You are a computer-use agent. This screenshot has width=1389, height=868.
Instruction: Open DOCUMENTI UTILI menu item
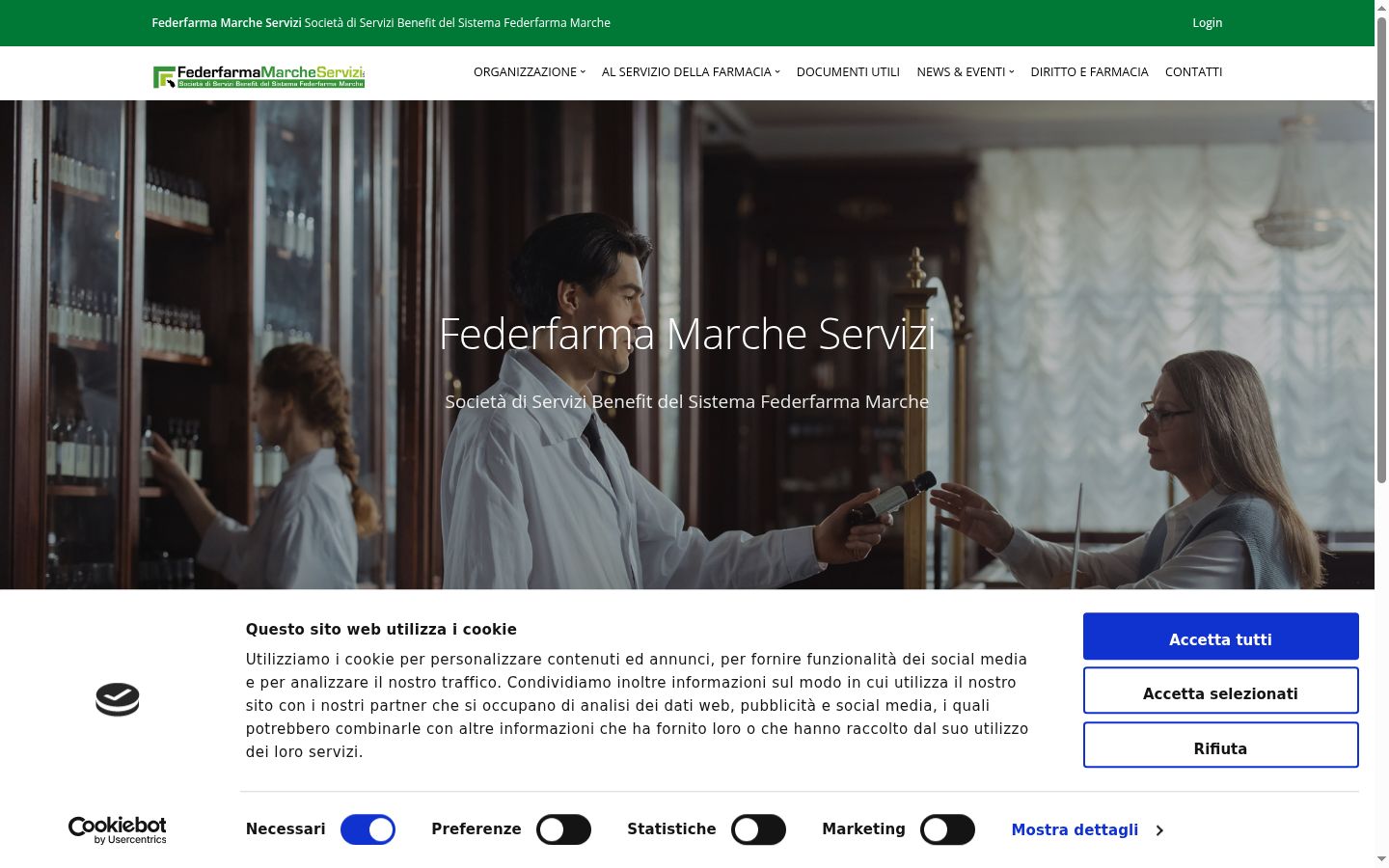[x=848, y=72]
